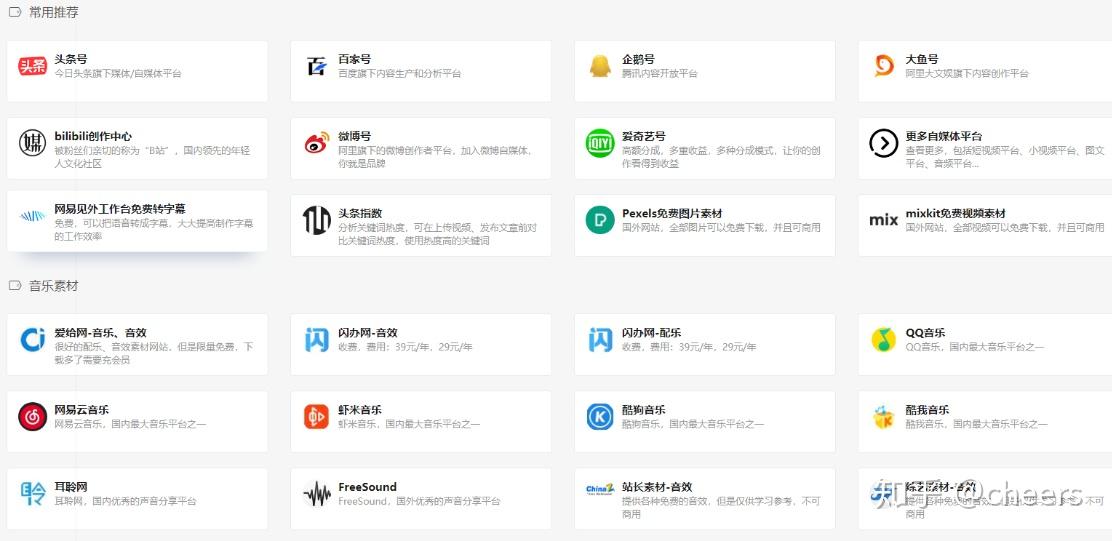Click the black 头条指数 round icon
The image size is (1112, 541).
pos(316,221)
